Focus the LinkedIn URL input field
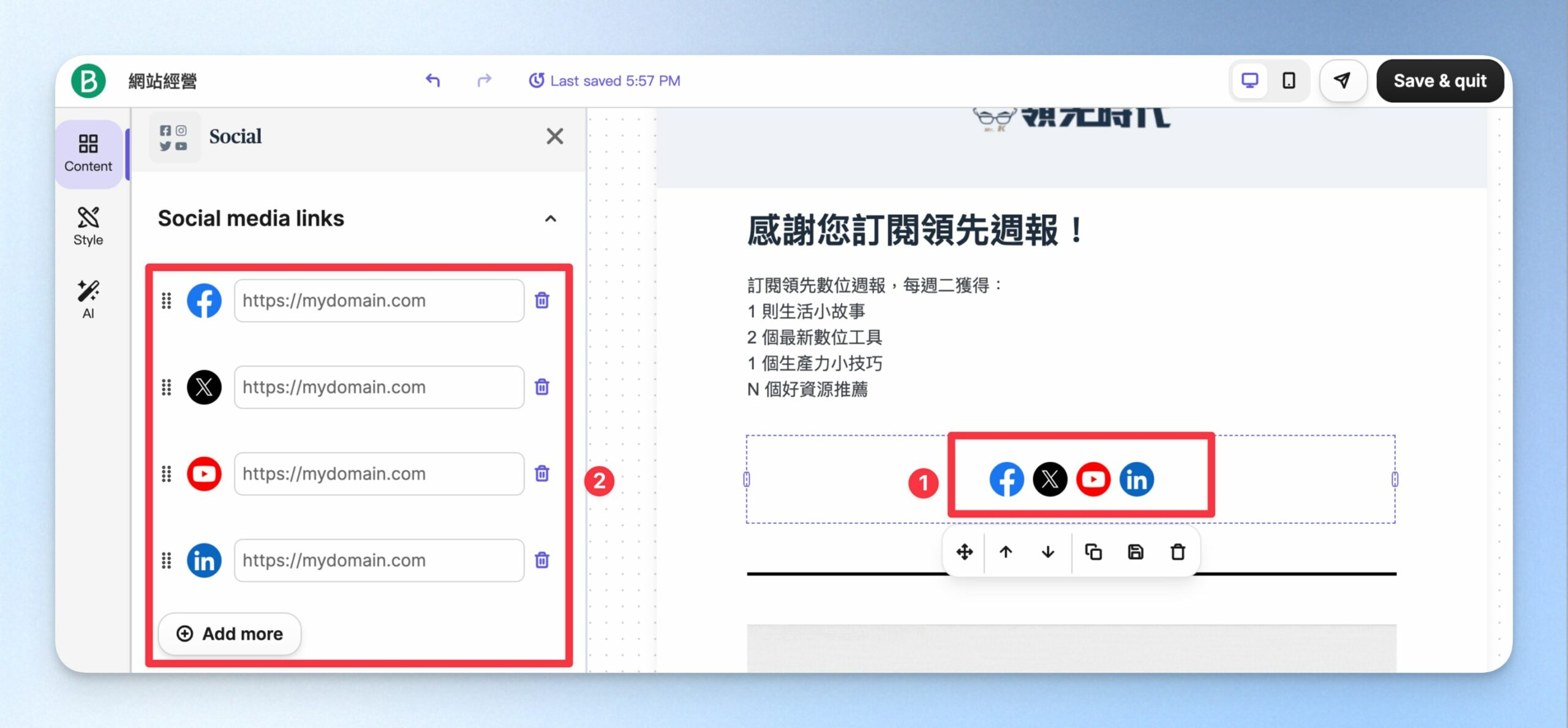Image resolution: width=1568 pixels, height=728 pixels. (x=379, y=560)
